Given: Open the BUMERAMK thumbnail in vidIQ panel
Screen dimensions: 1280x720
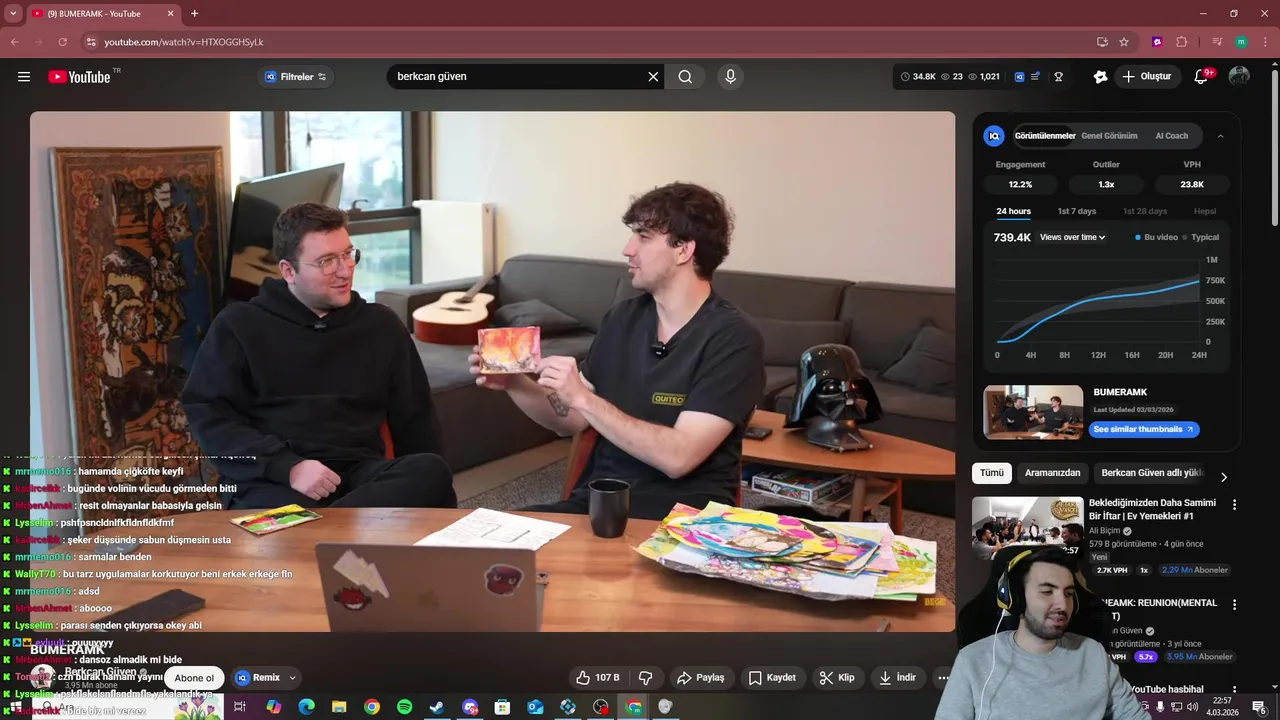Looking at the screenshot, I should (1033, 412).
